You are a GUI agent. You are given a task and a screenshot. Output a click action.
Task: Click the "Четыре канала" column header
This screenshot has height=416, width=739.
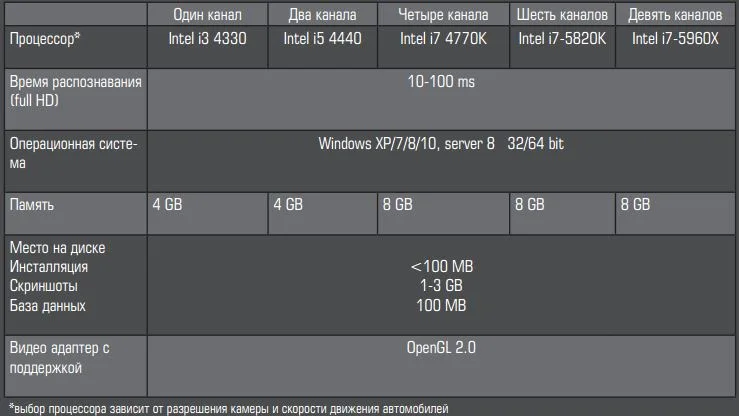coord(442,15)
